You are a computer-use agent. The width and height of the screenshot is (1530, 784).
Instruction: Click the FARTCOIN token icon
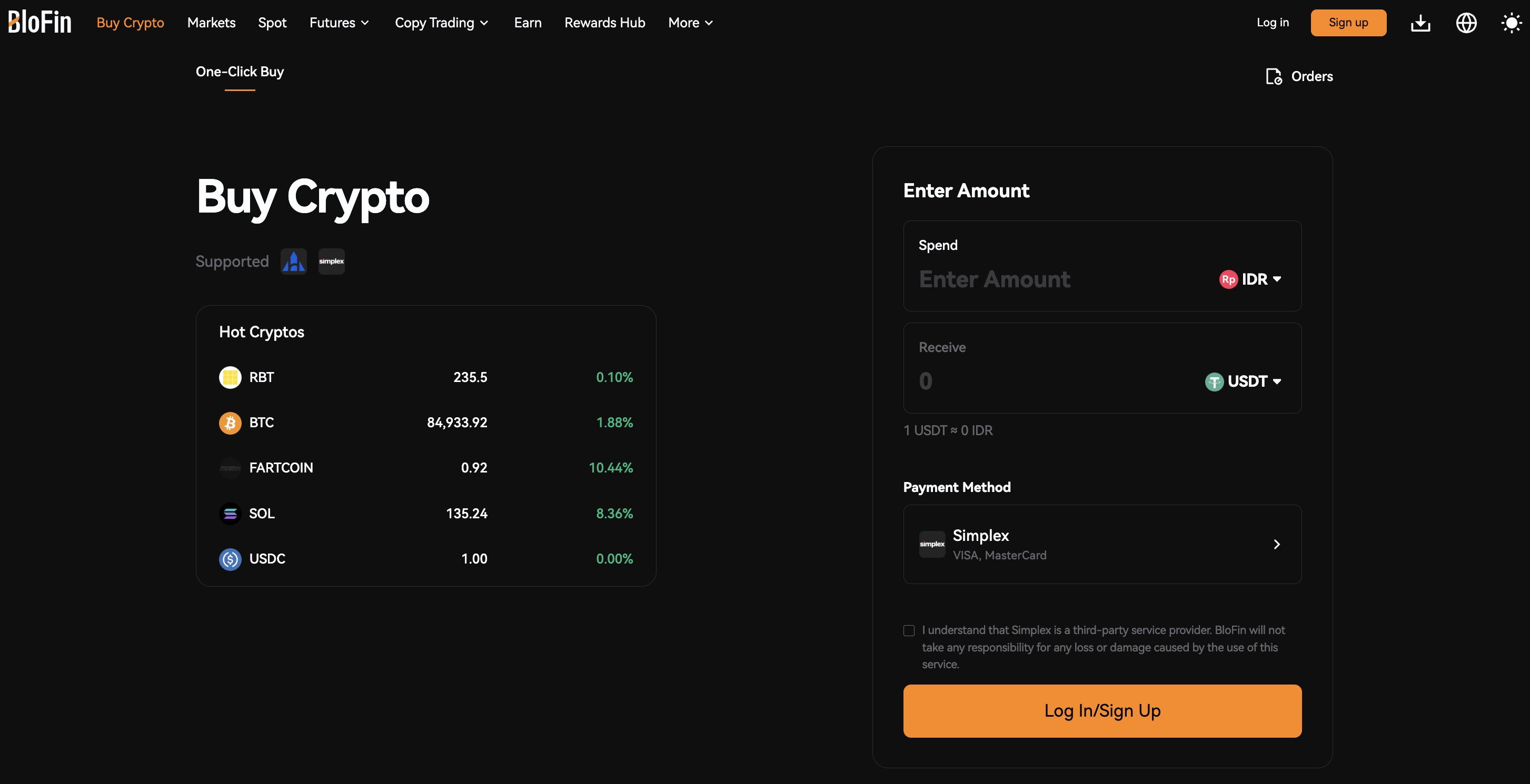230,468
